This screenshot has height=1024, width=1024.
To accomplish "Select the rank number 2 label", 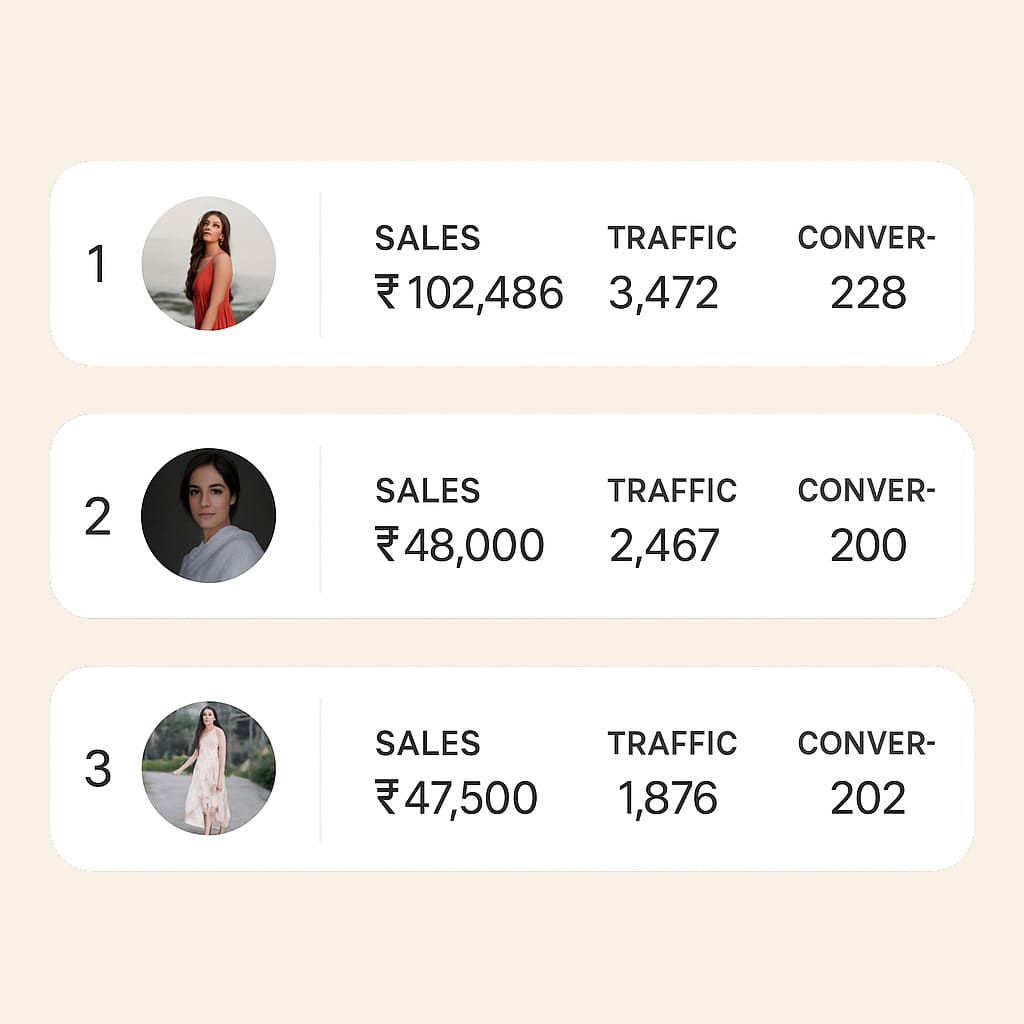I will pyautogui.click(x=100, y=517).
